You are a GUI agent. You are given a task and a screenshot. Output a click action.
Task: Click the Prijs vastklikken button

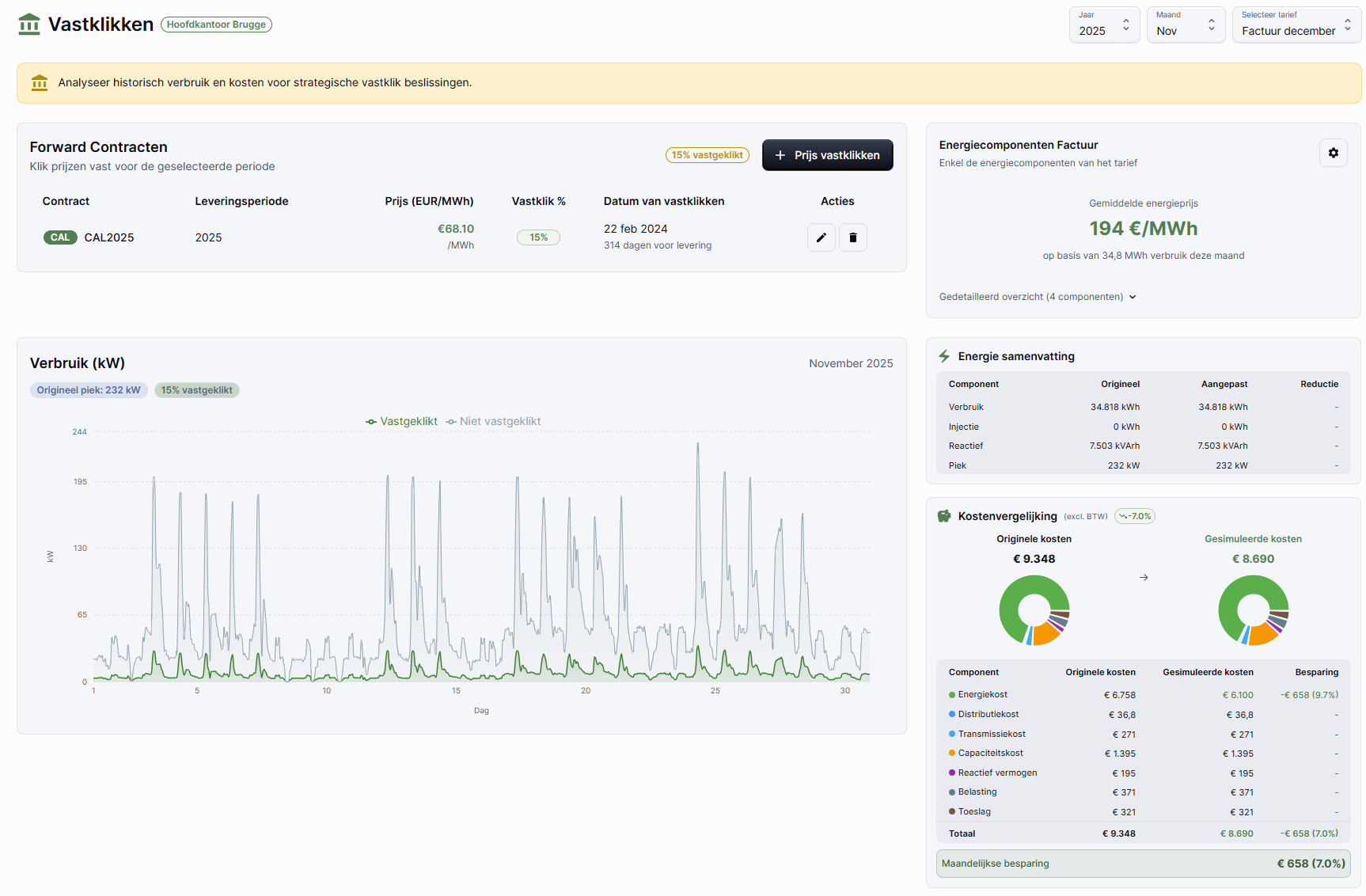pyautogui.click(x=828, y=155)
